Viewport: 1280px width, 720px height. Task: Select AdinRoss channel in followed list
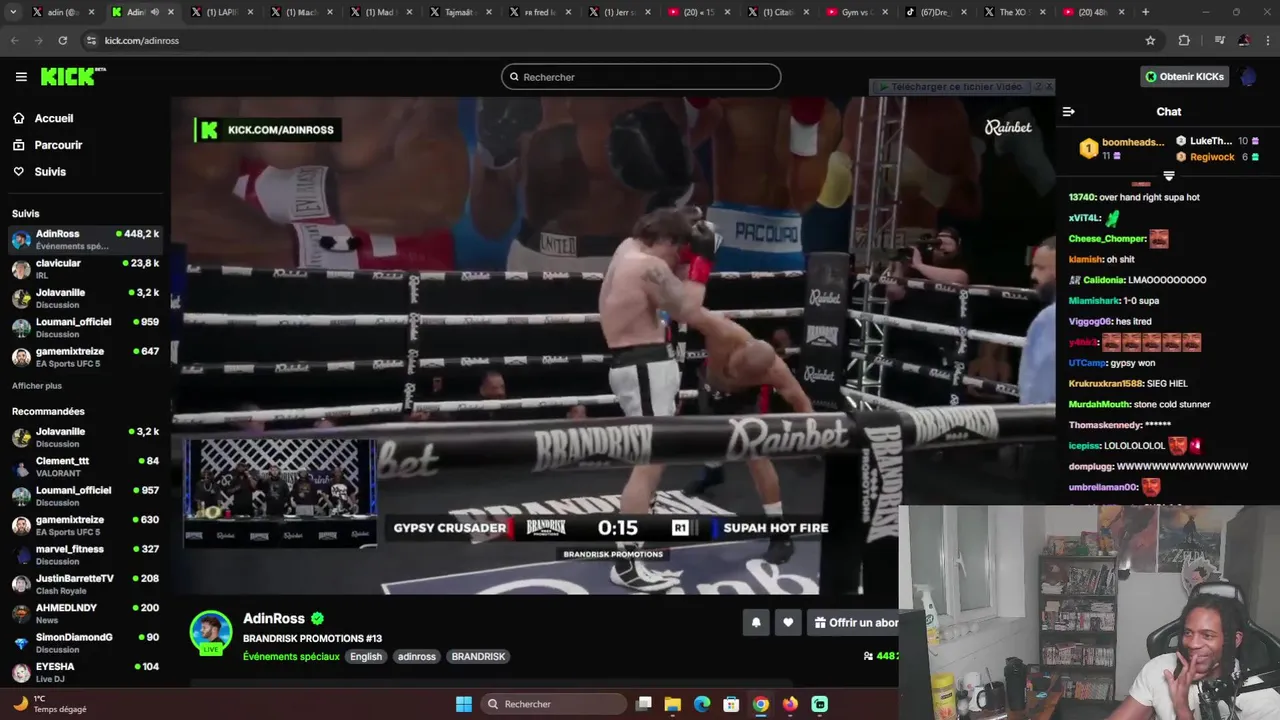tap(85, 239)
